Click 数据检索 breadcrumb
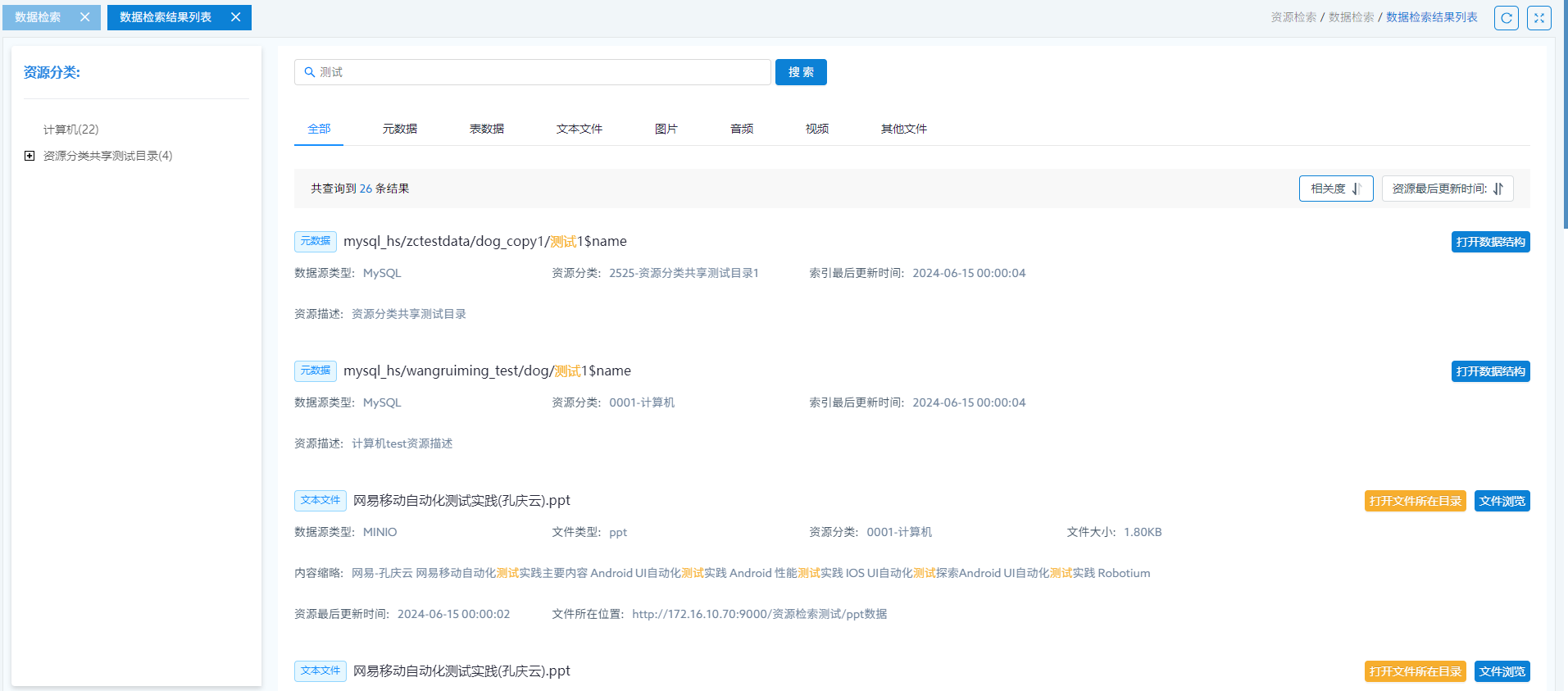1568x691 pixels. 1351,17
